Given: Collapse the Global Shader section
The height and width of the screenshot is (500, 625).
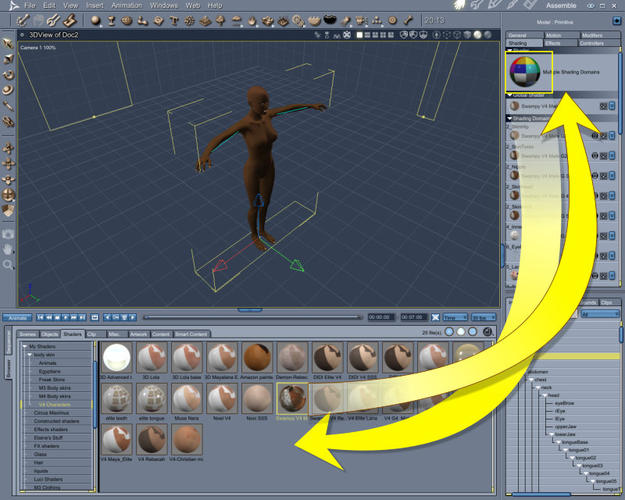Looking at the screenshot, I should pos(509,95).
